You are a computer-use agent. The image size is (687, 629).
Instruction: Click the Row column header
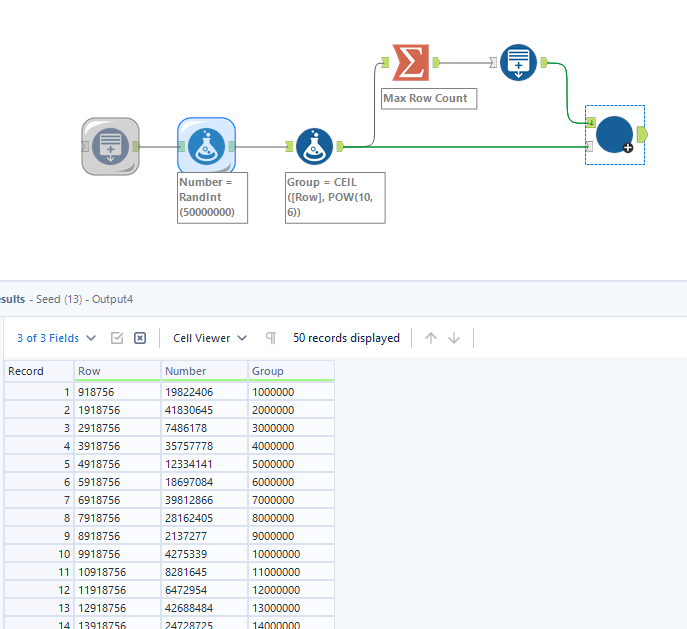point(117,371)
